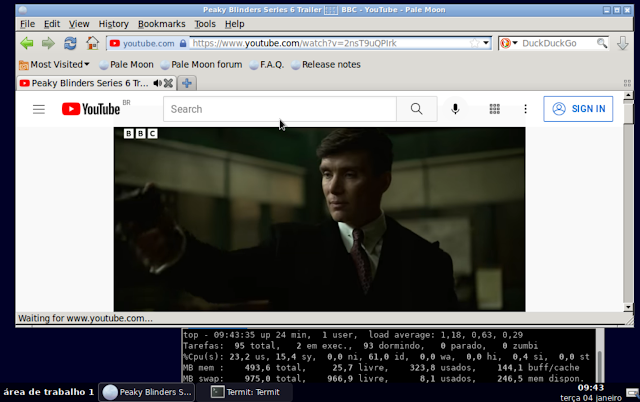Open the Pale Moon forum bookmark
Image resolution: width=640 pixels, height=402 pixels.
[201, 64]
